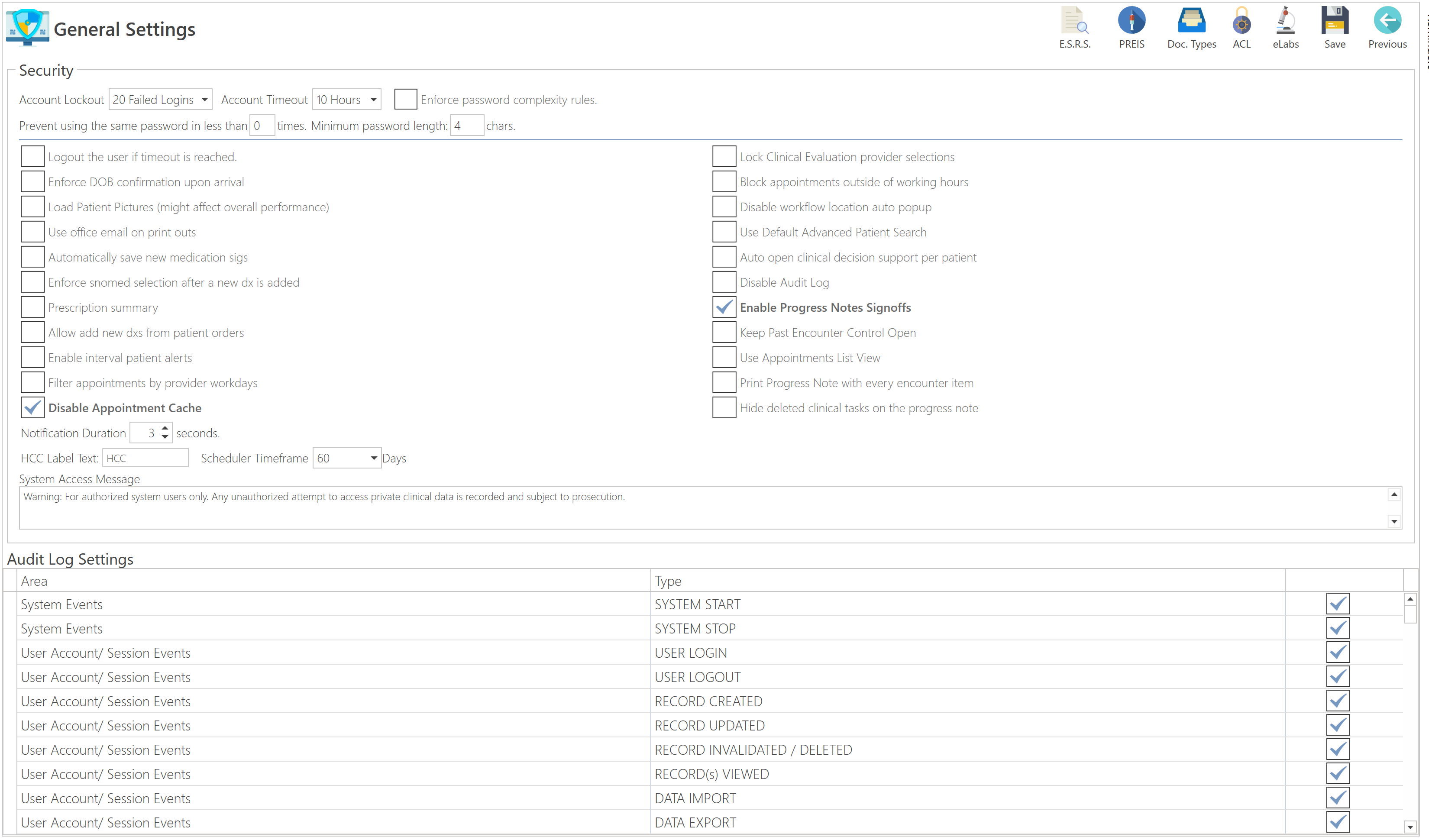Open Doc. Types from toolbar
The width and height of the screenshot is (1429, 840).
[x=1191, y=21]
